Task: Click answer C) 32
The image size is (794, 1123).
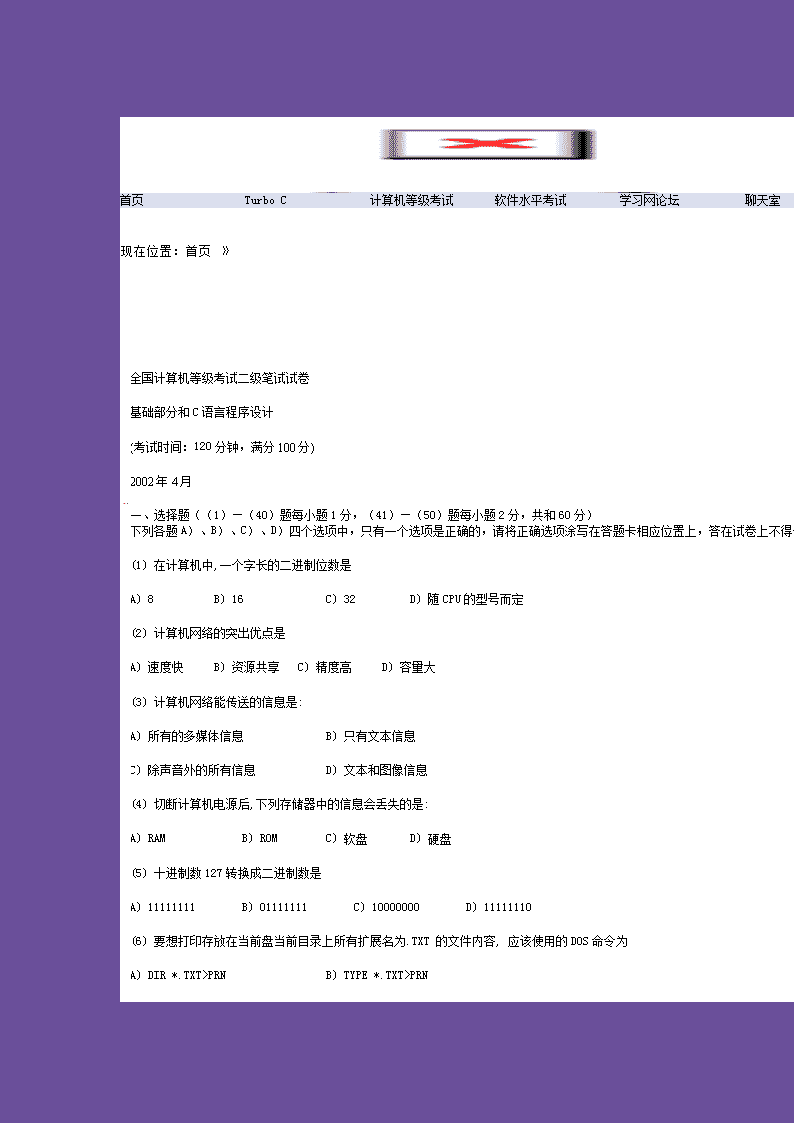Action: 340,599
